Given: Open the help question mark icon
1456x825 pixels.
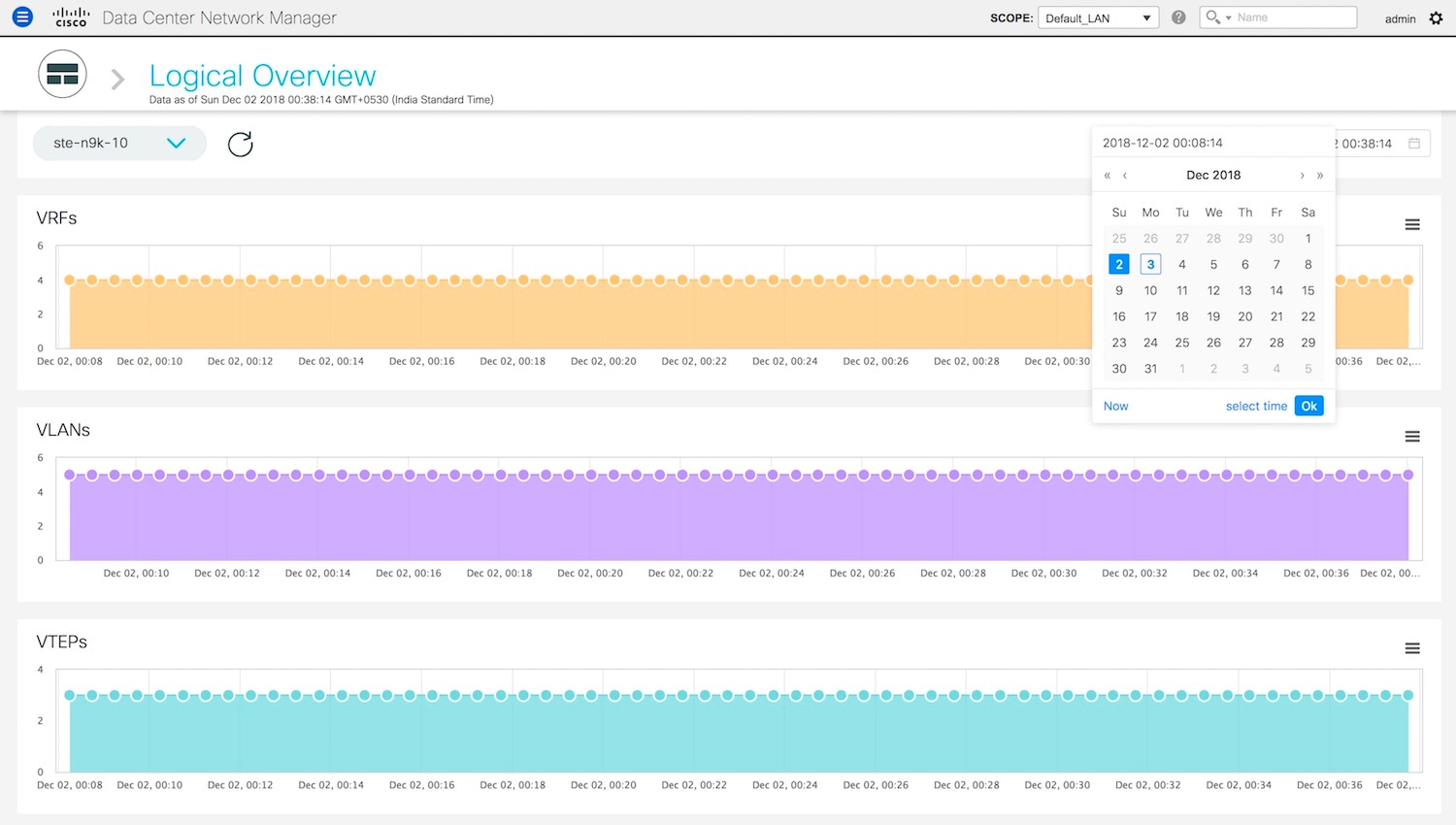Looking at the screenshot, I should click(x=1178, y=17).
